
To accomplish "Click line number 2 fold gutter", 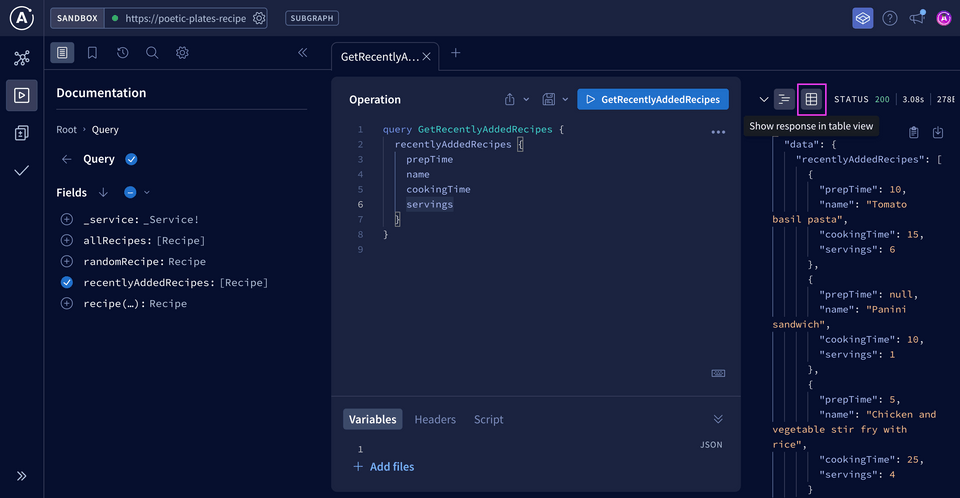I will [361, 145].
